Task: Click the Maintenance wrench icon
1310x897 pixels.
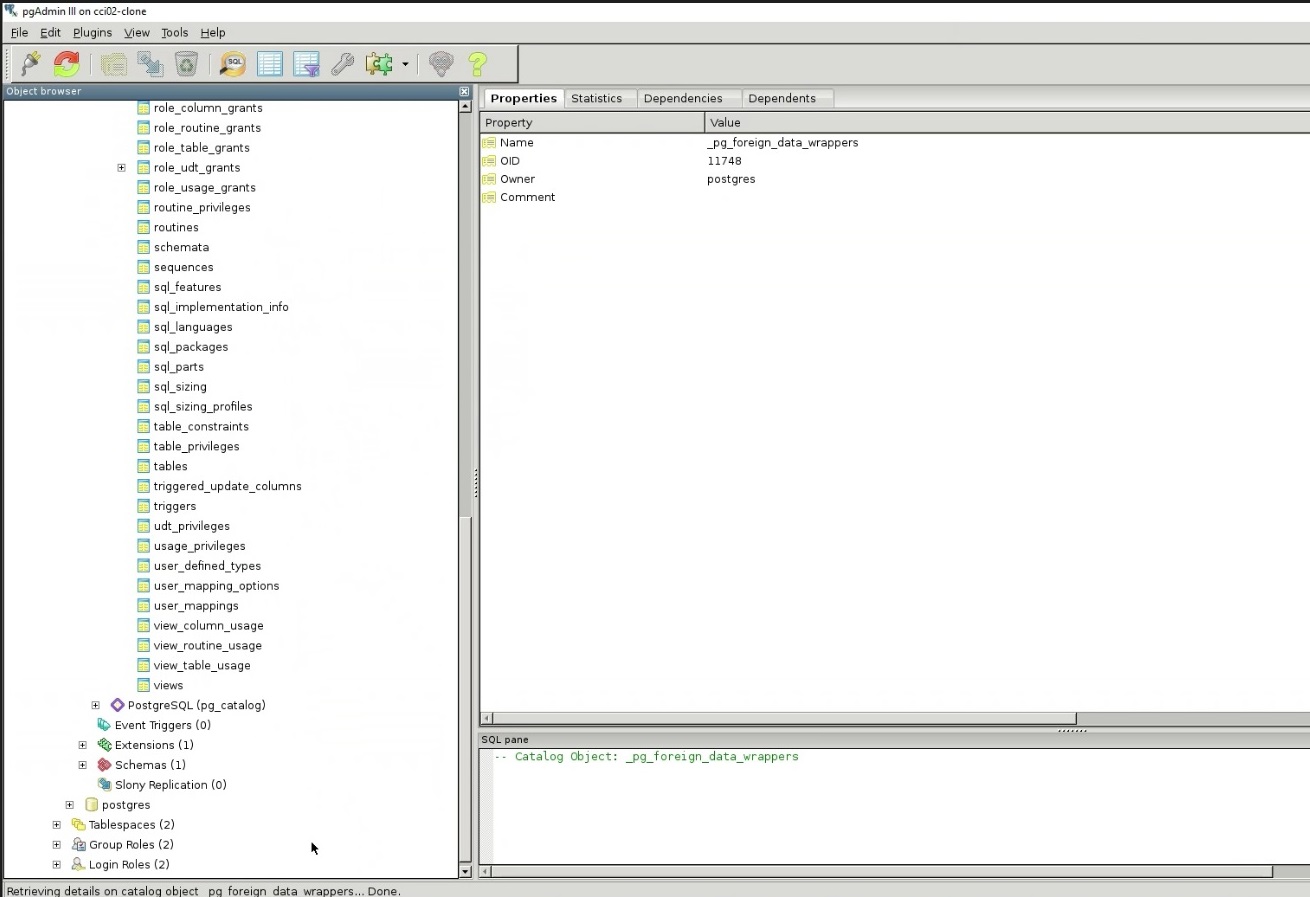Action: [342, 63]
